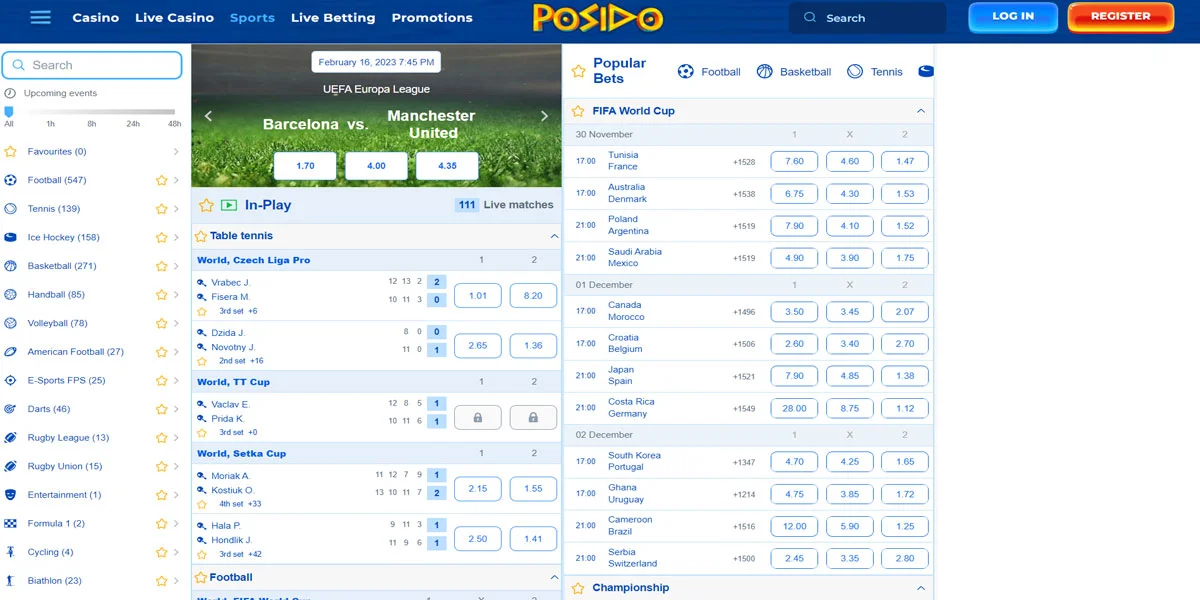Screen dimensions: 1200x600
Task: Collapse the Table tennis section
Action: 554,236
